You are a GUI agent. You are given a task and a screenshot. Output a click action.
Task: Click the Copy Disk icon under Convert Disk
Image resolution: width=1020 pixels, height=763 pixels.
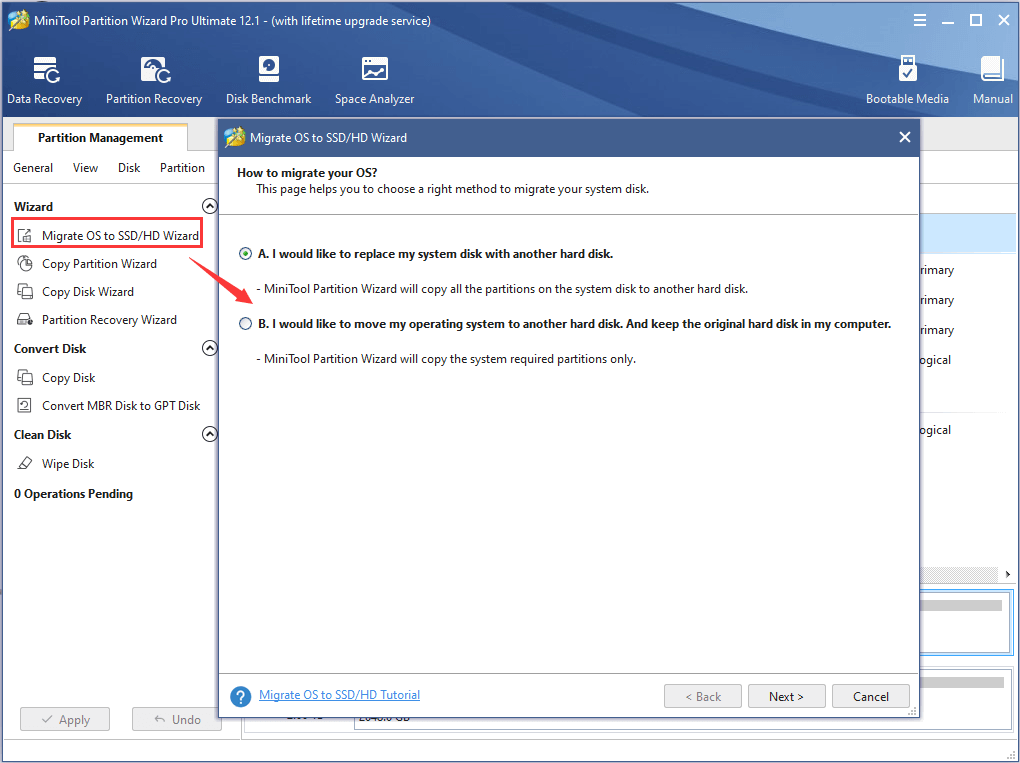[x=25, y=377]
